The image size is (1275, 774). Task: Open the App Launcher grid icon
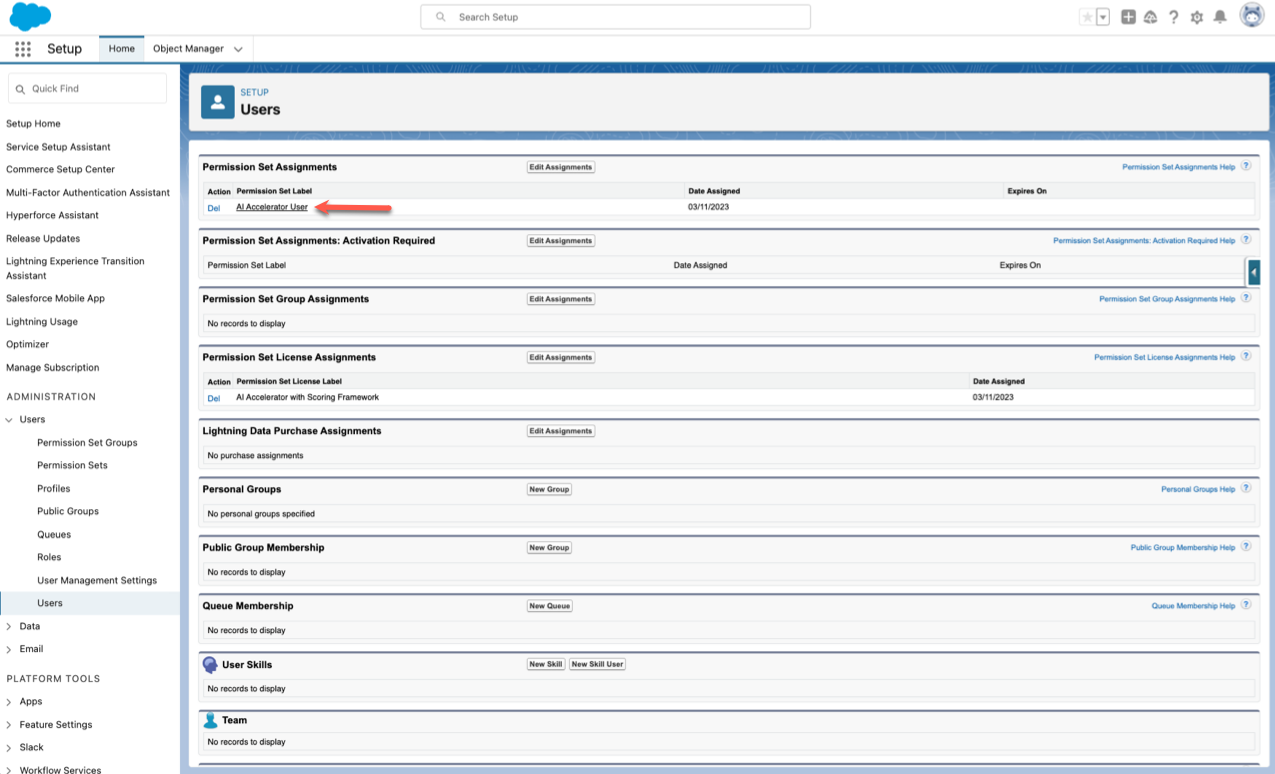pos(22,49)
